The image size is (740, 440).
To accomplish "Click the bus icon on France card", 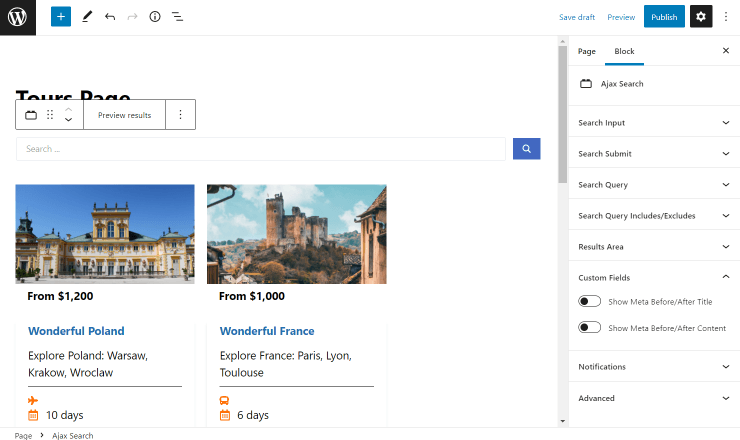I will 224,400.
